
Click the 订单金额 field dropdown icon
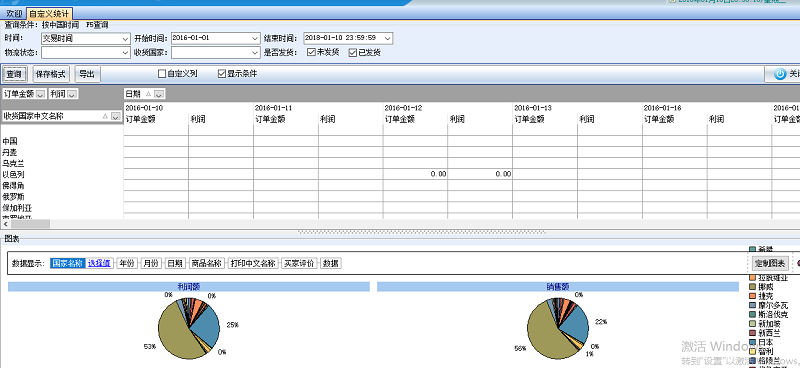point(41,94)
